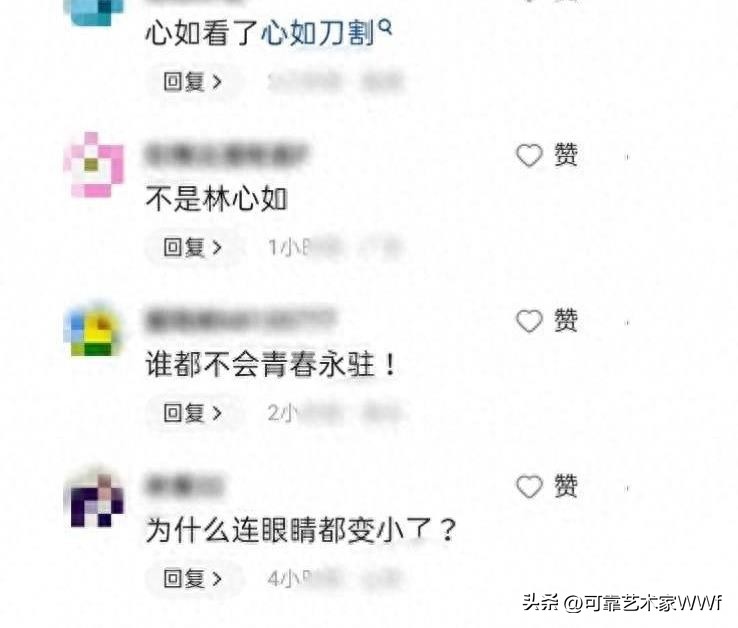Click the 头条 @可靠艺术家WWf watermark
Screen dimensions: 738x628
click(x=622, y=603)
